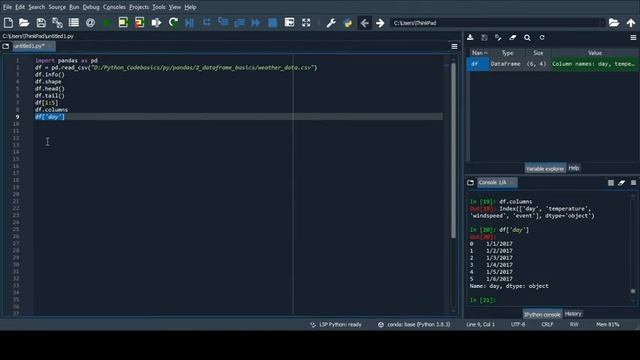Open the View menu
This screenshot has width=640, height=360.
point(175,7)
